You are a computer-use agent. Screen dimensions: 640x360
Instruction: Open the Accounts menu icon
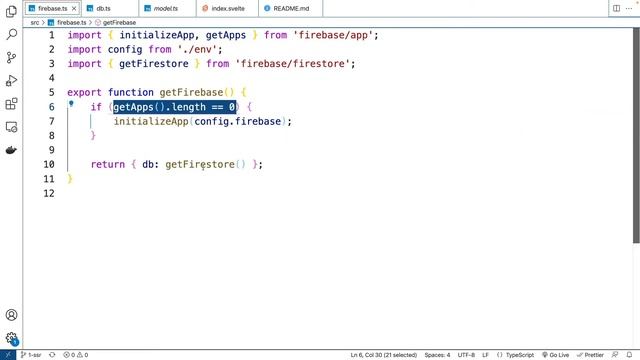11,315
